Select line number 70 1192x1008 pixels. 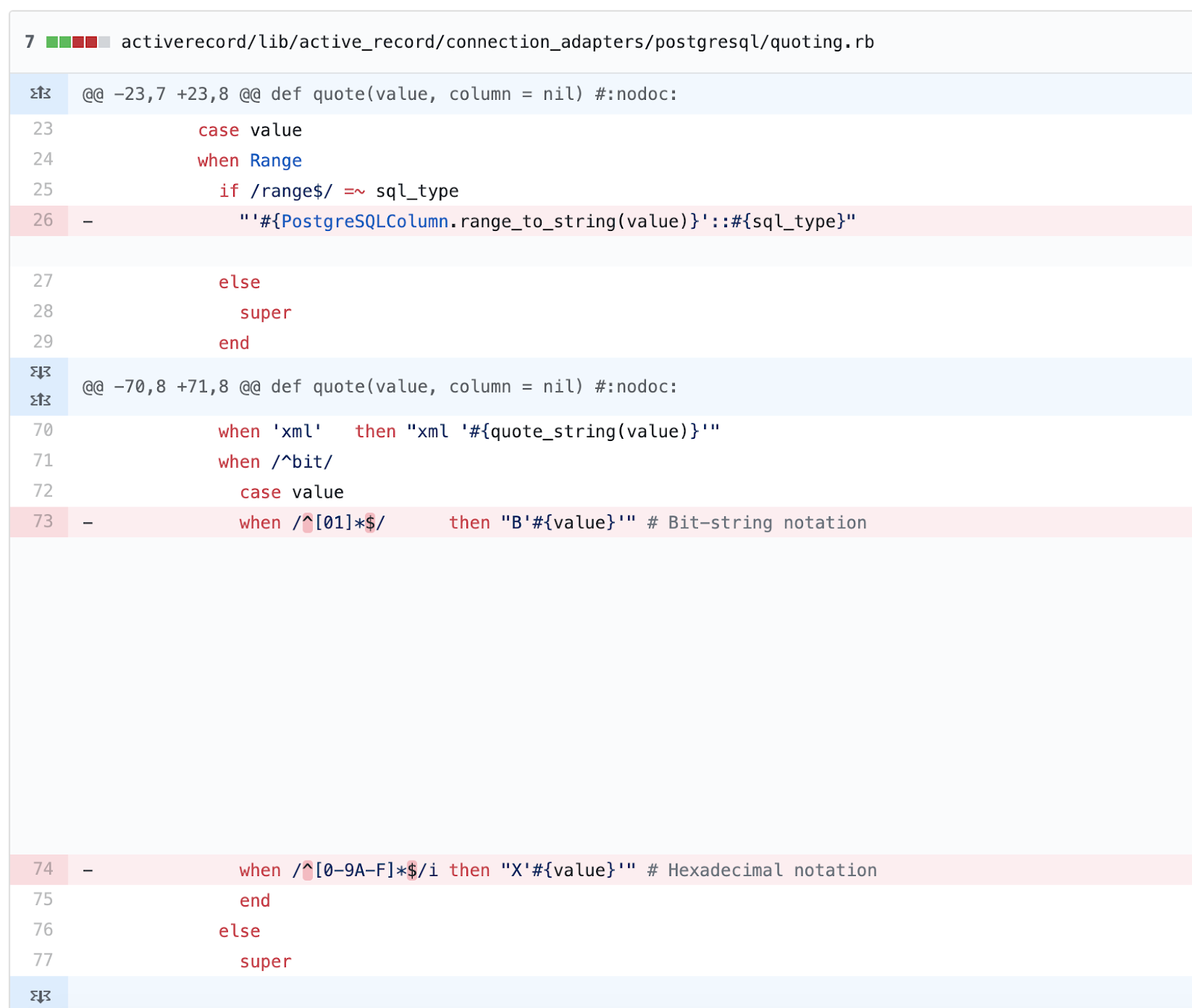[42, 431]
